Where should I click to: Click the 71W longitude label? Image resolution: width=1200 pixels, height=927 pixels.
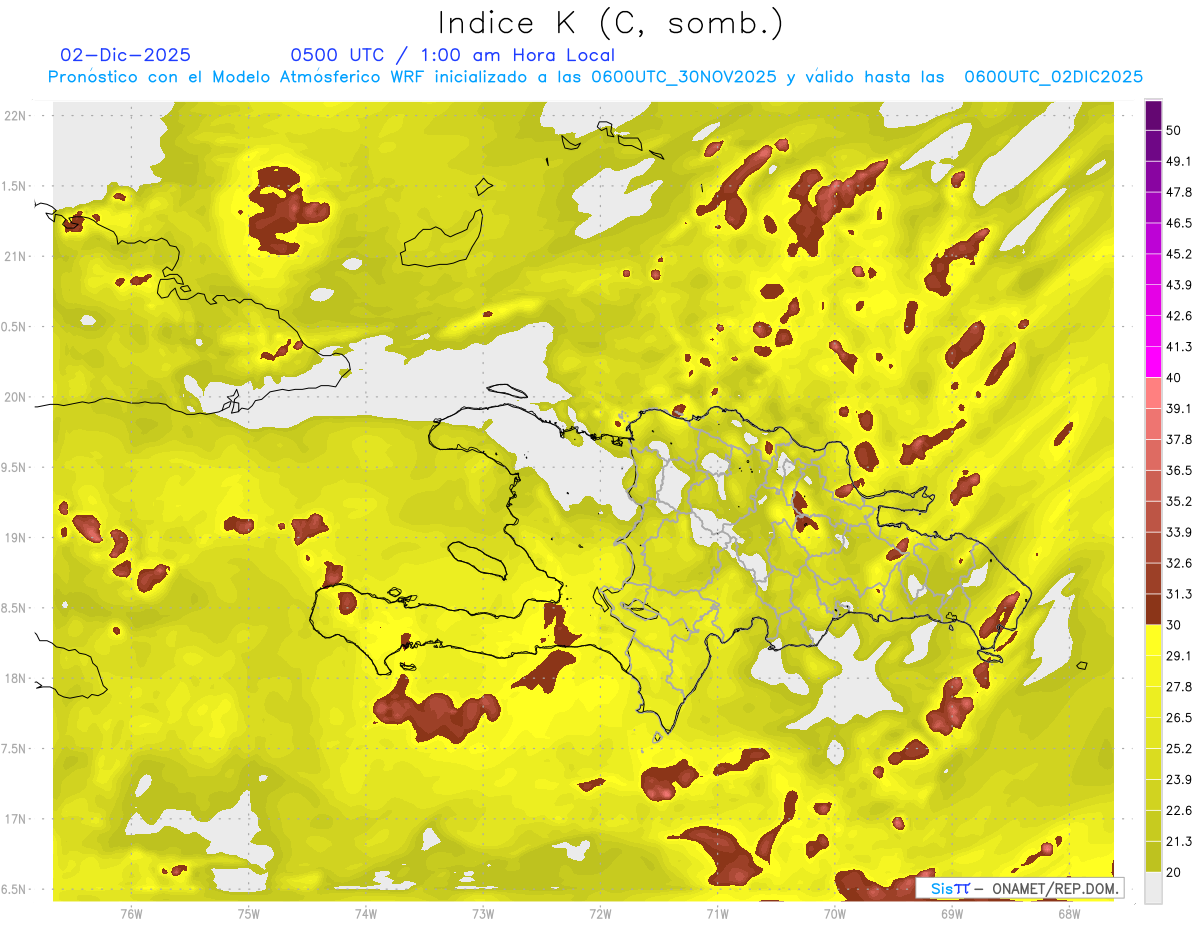(717, 913)
